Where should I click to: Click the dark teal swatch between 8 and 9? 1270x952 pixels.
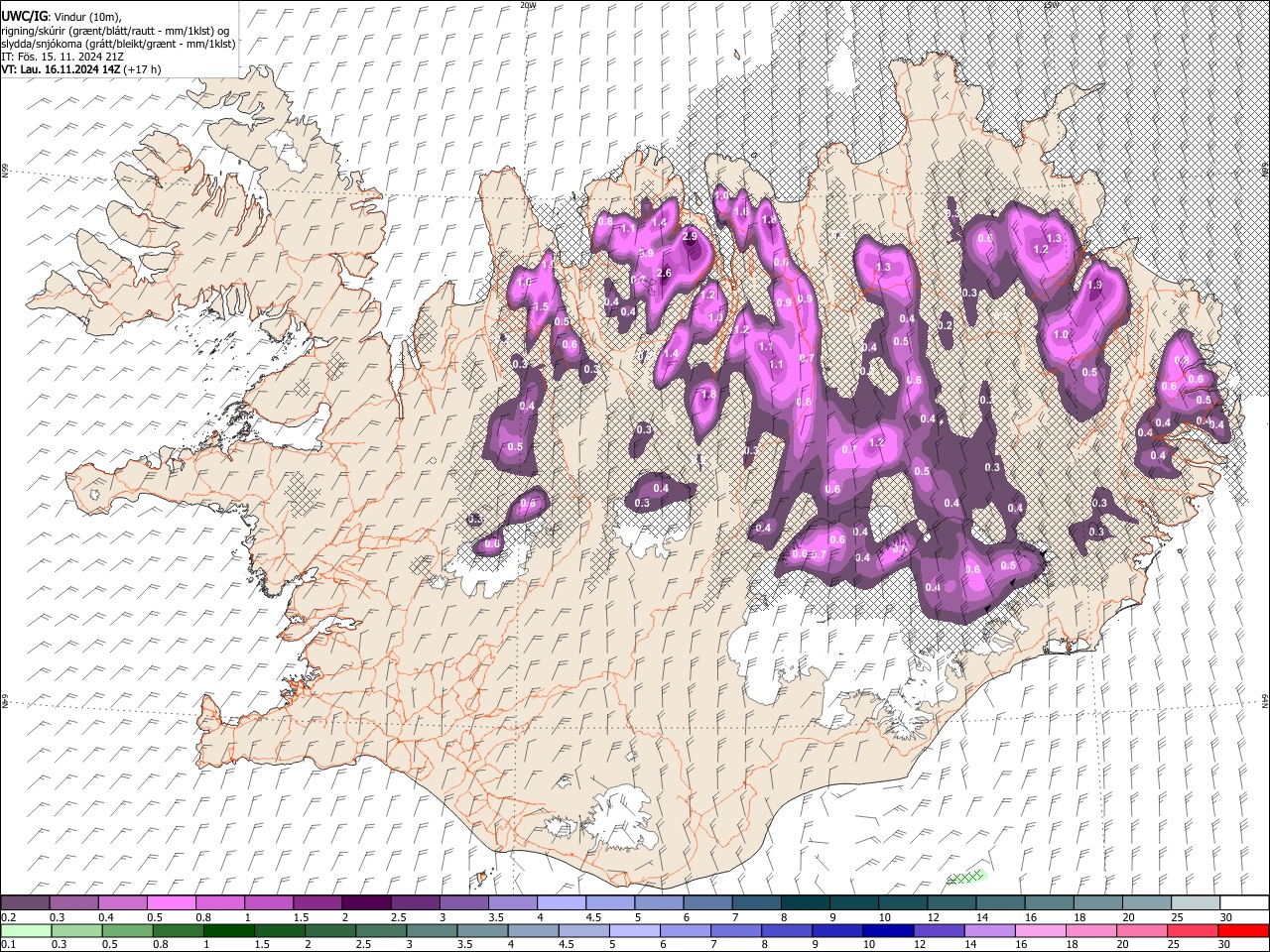[x=805, y=902]
